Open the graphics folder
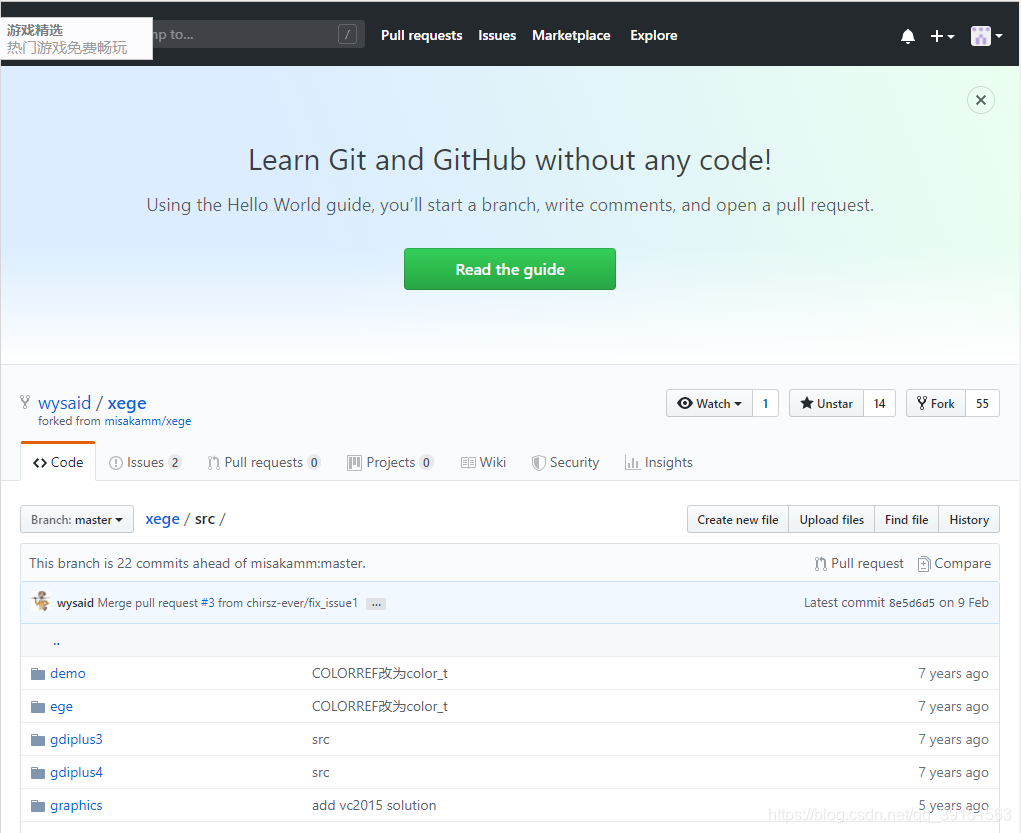1021x833 pixels. tap(76, 806)
